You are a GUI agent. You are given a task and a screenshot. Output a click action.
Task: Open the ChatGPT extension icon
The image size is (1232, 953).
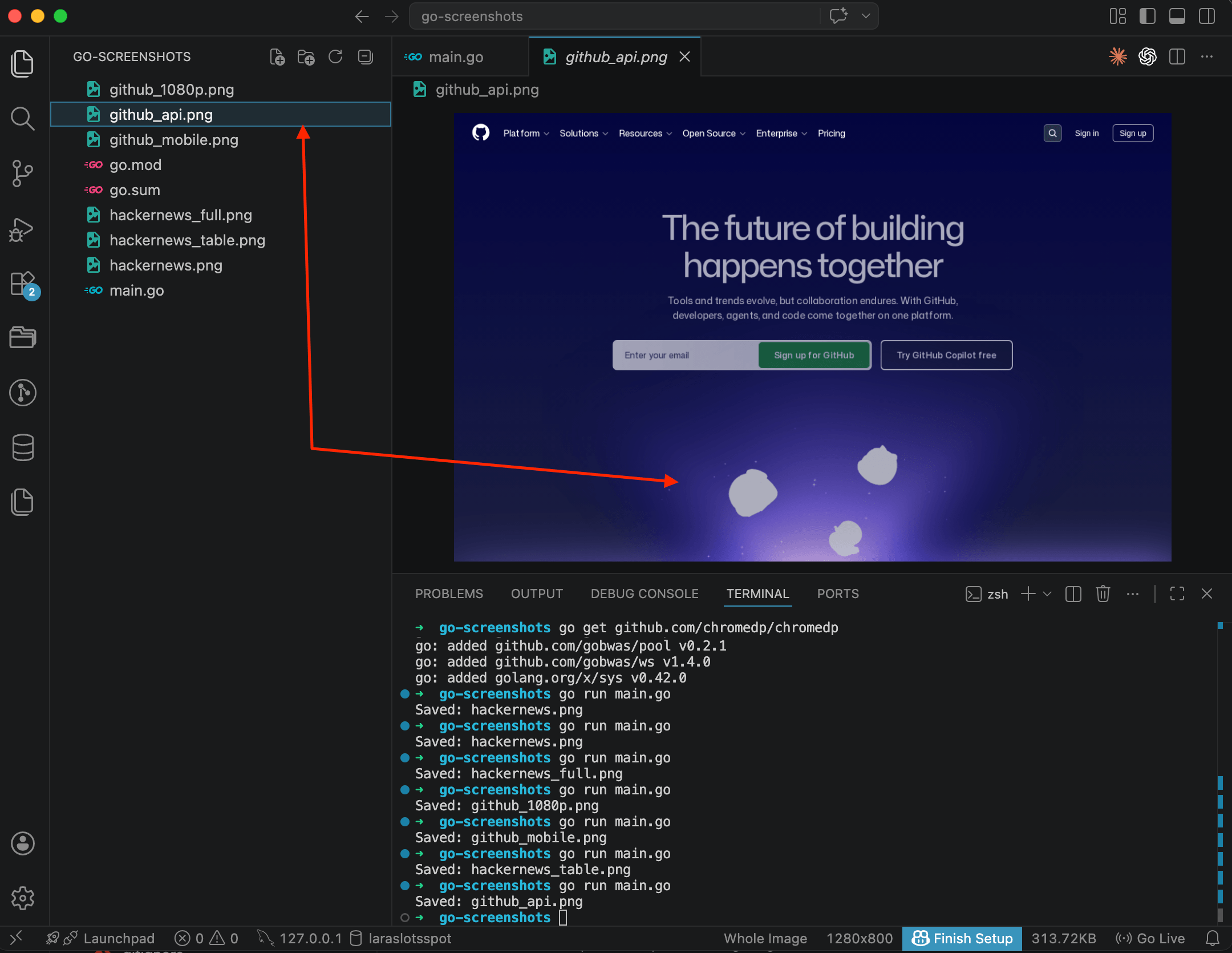pos(1147,56)
